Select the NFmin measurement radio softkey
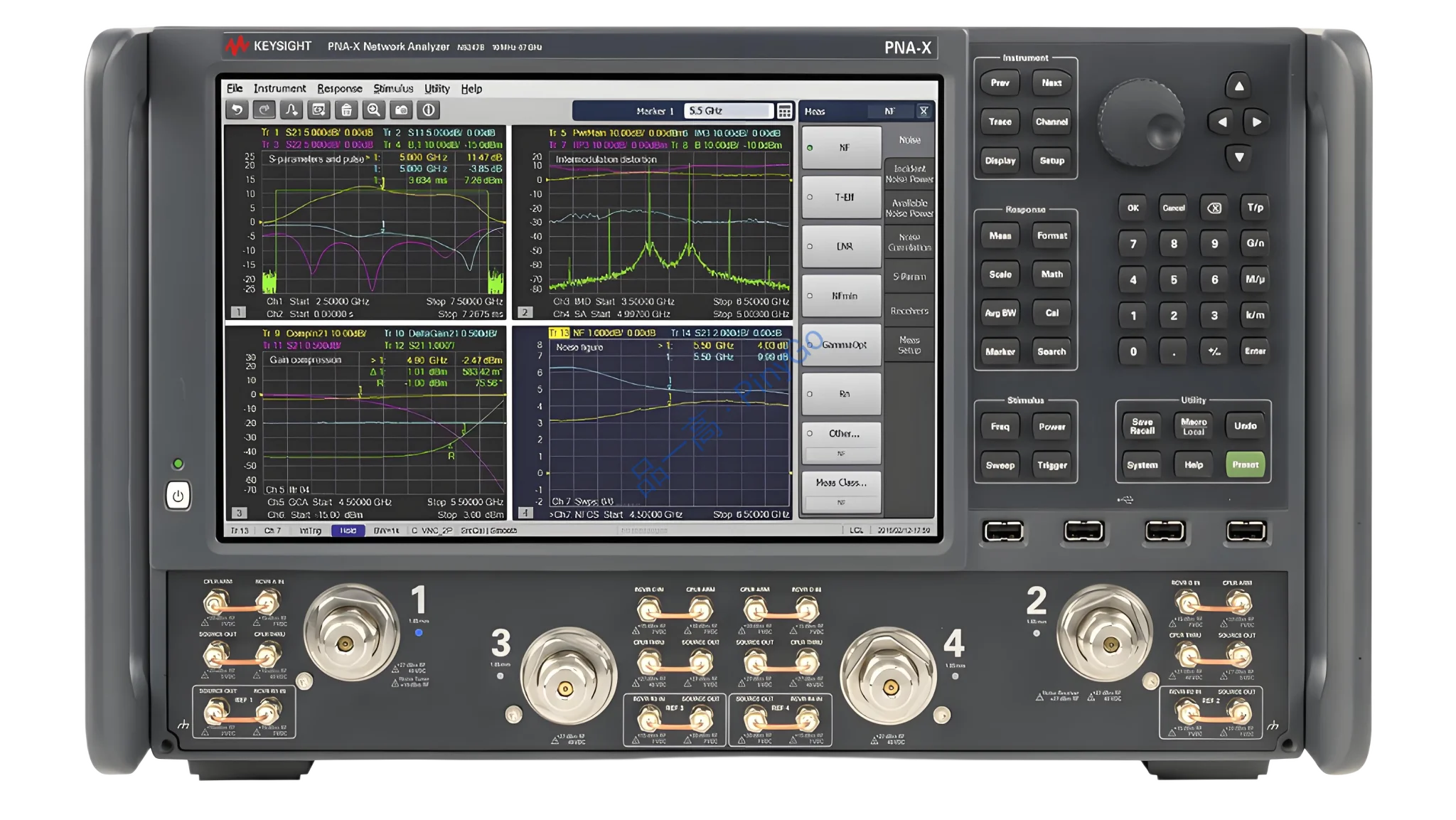Image resolution: width=1456 pixels, height=820 pixels. click(x=842, y=296)
